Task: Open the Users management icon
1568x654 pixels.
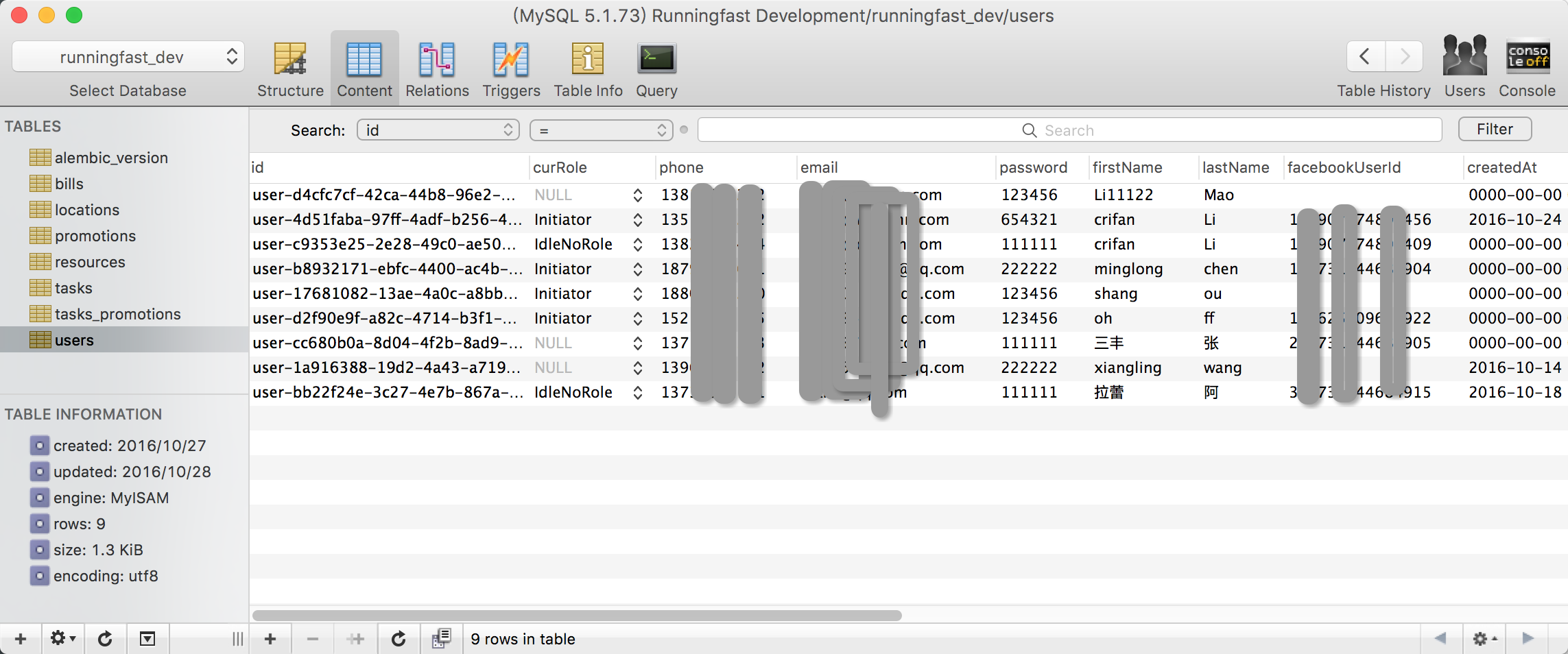Action: click(x=1464, y=67)
